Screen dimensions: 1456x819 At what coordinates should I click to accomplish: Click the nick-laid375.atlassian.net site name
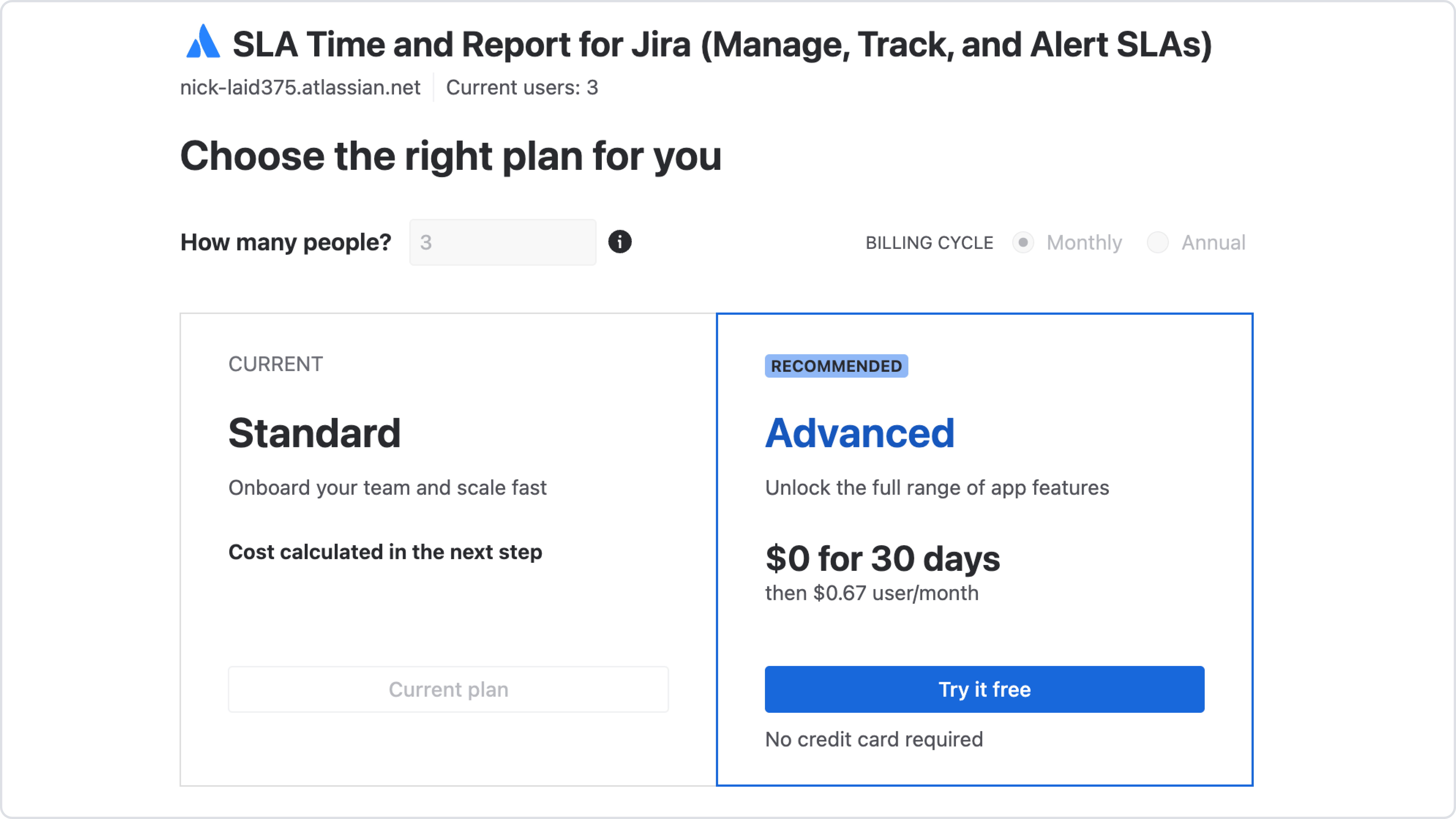(300, 88)
